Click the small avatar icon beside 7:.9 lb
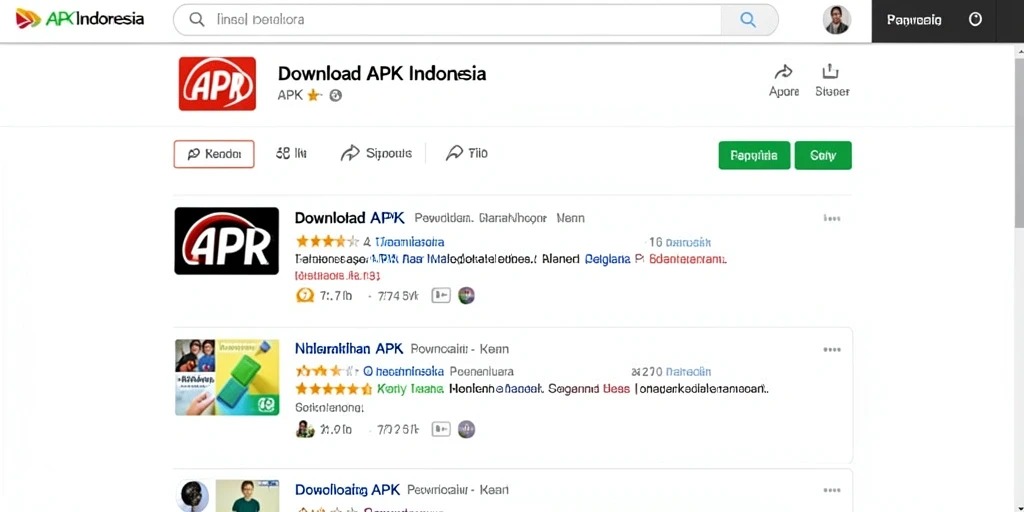The image size is (1024, 512). click(305, 429)
